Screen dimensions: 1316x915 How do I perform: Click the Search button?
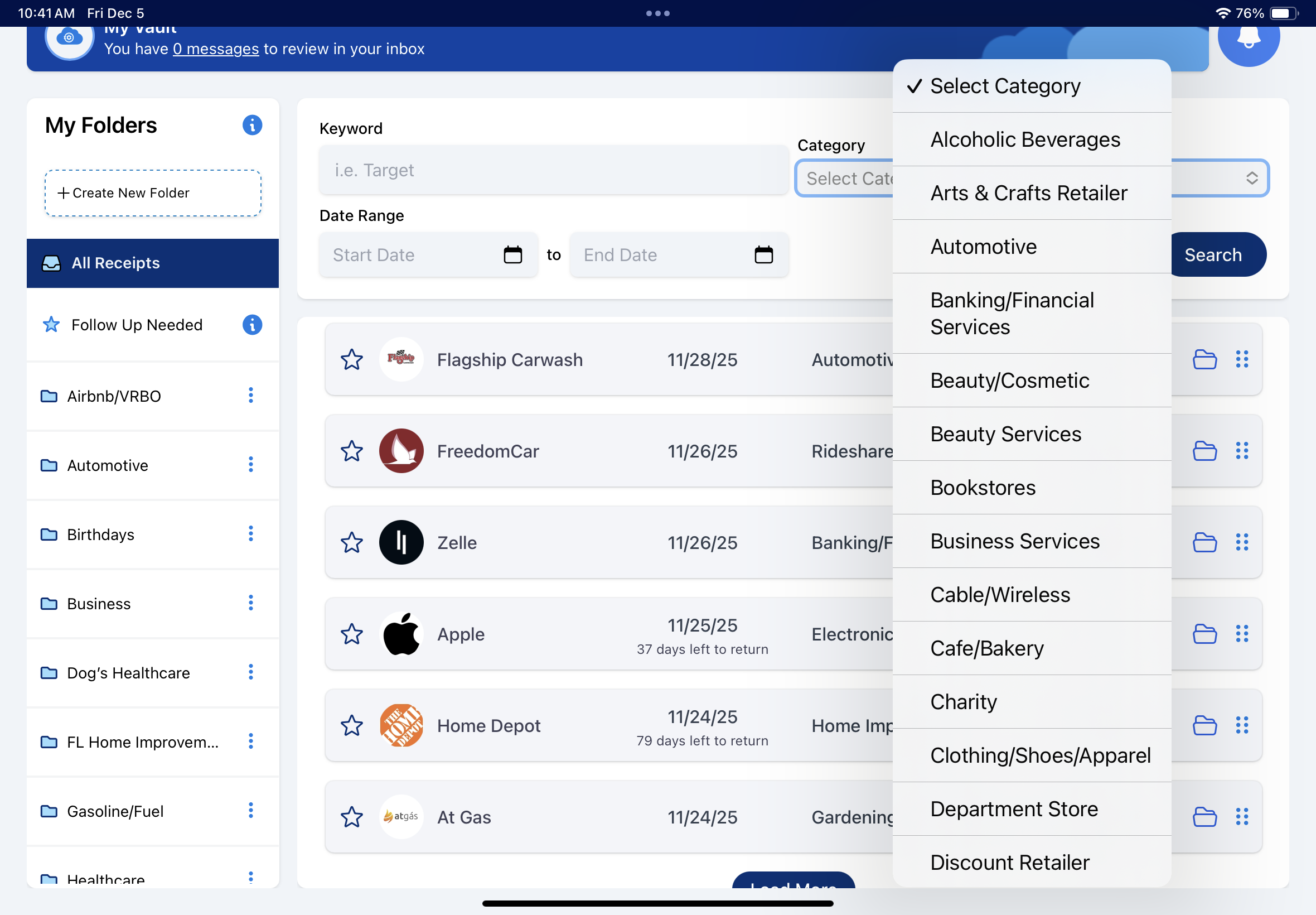pyautogui.click(x=1213, y=254)
